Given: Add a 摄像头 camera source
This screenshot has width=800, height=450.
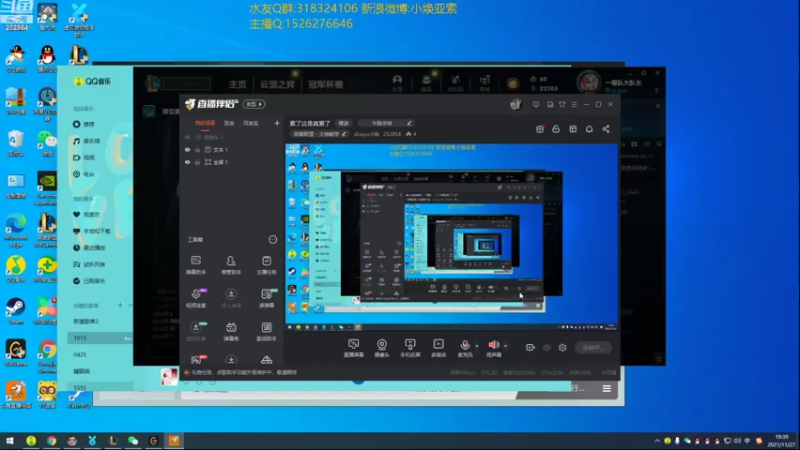Looking at the screenshot, I should click(382, 348).
